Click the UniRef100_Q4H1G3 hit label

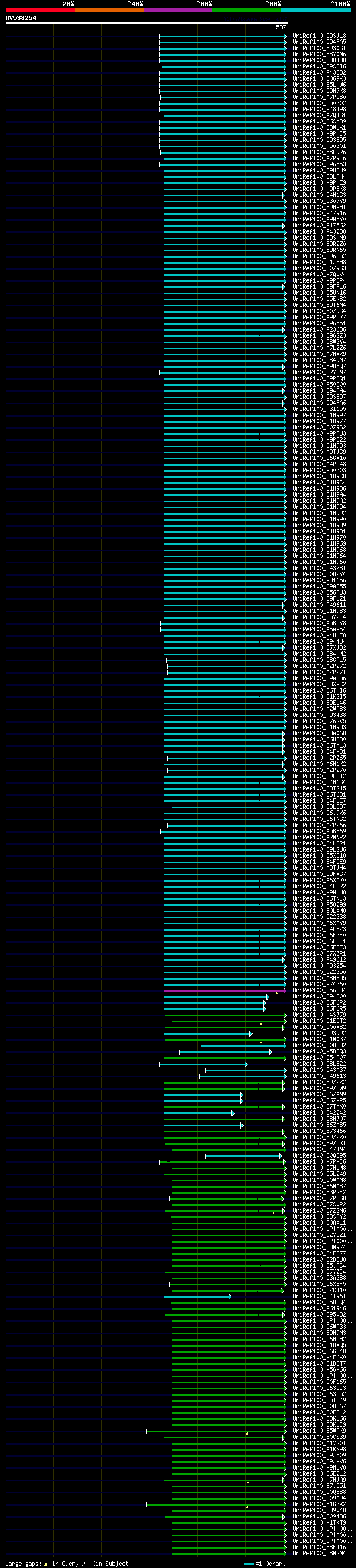pyautogui.click(x=319, y=195)
